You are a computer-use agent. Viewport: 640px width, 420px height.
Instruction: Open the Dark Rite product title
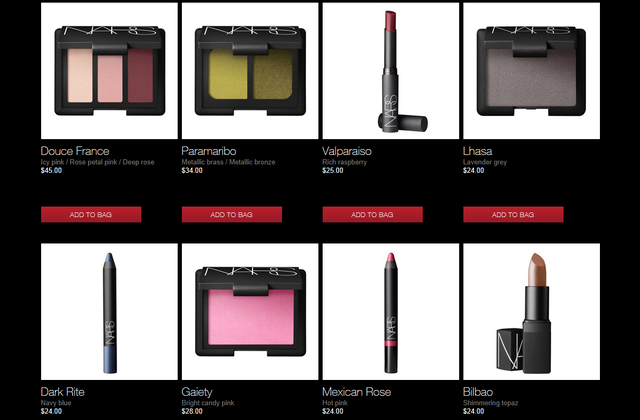tap(63, 392)
